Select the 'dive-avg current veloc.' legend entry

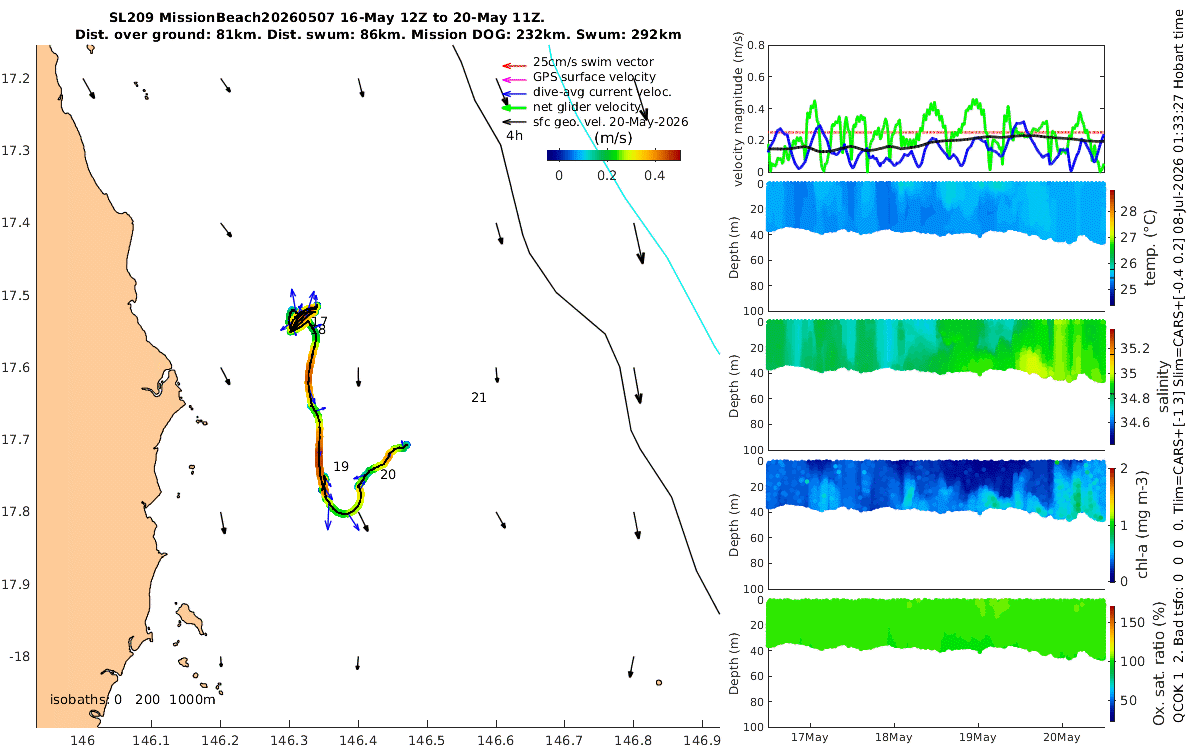tap(601, 92)
